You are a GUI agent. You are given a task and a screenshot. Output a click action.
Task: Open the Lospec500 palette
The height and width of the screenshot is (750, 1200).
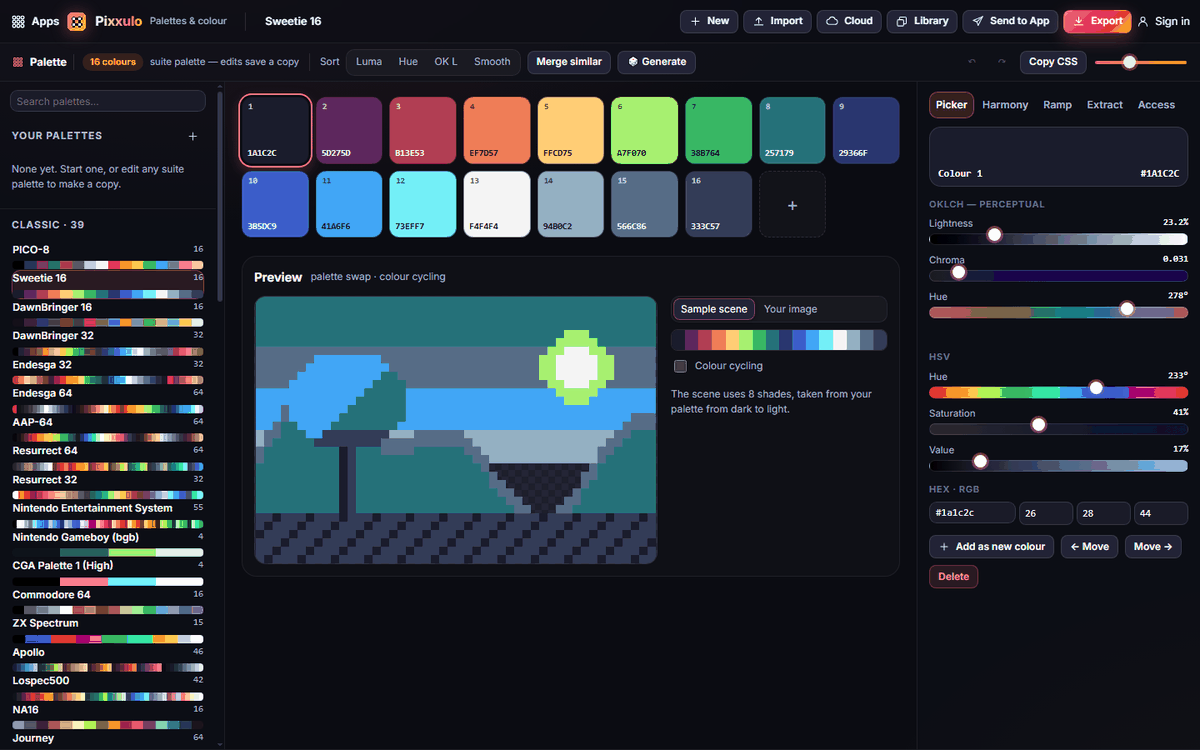(108, 687)
